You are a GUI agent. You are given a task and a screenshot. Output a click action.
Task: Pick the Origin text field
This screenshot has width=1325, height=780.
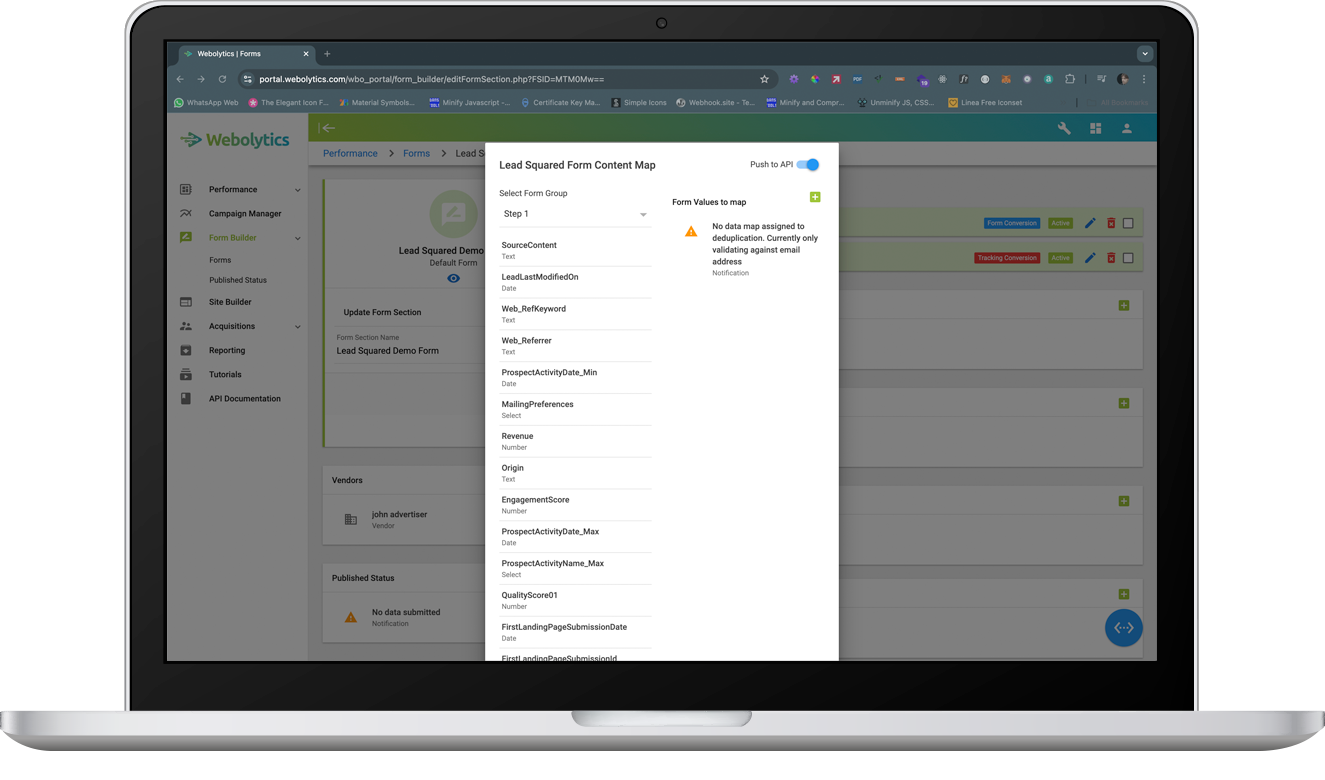[575, 473]
